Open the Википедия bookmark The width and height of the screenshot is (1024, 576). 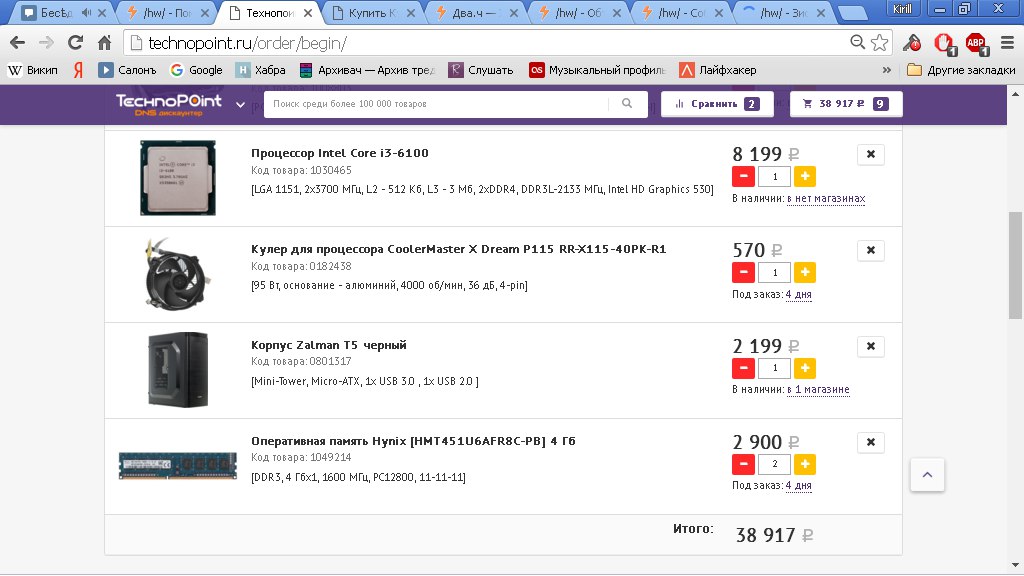coord(33,70)
